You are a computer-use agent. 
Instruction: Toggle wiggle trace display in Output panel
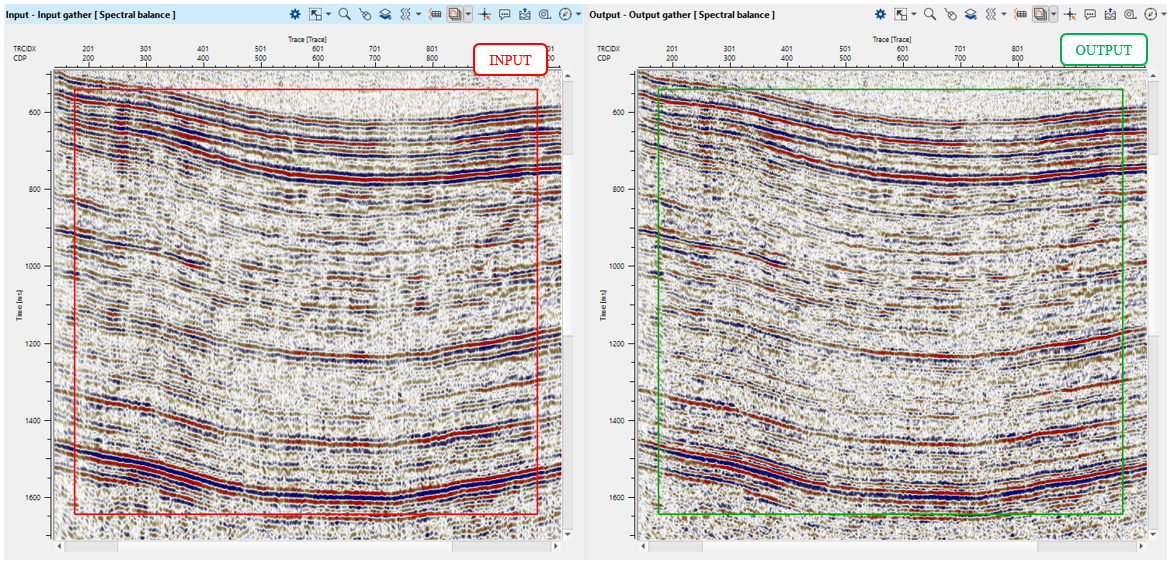[991, 15]
